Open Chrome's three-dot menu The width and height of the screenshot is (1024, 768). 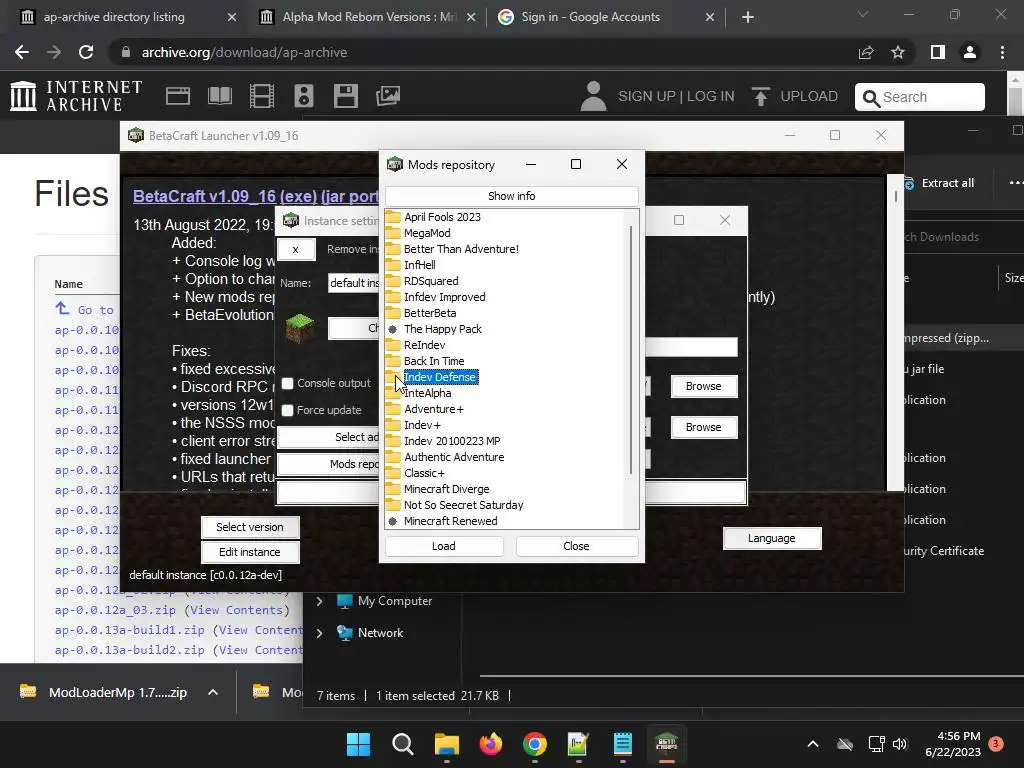[x=1002, y=52]
